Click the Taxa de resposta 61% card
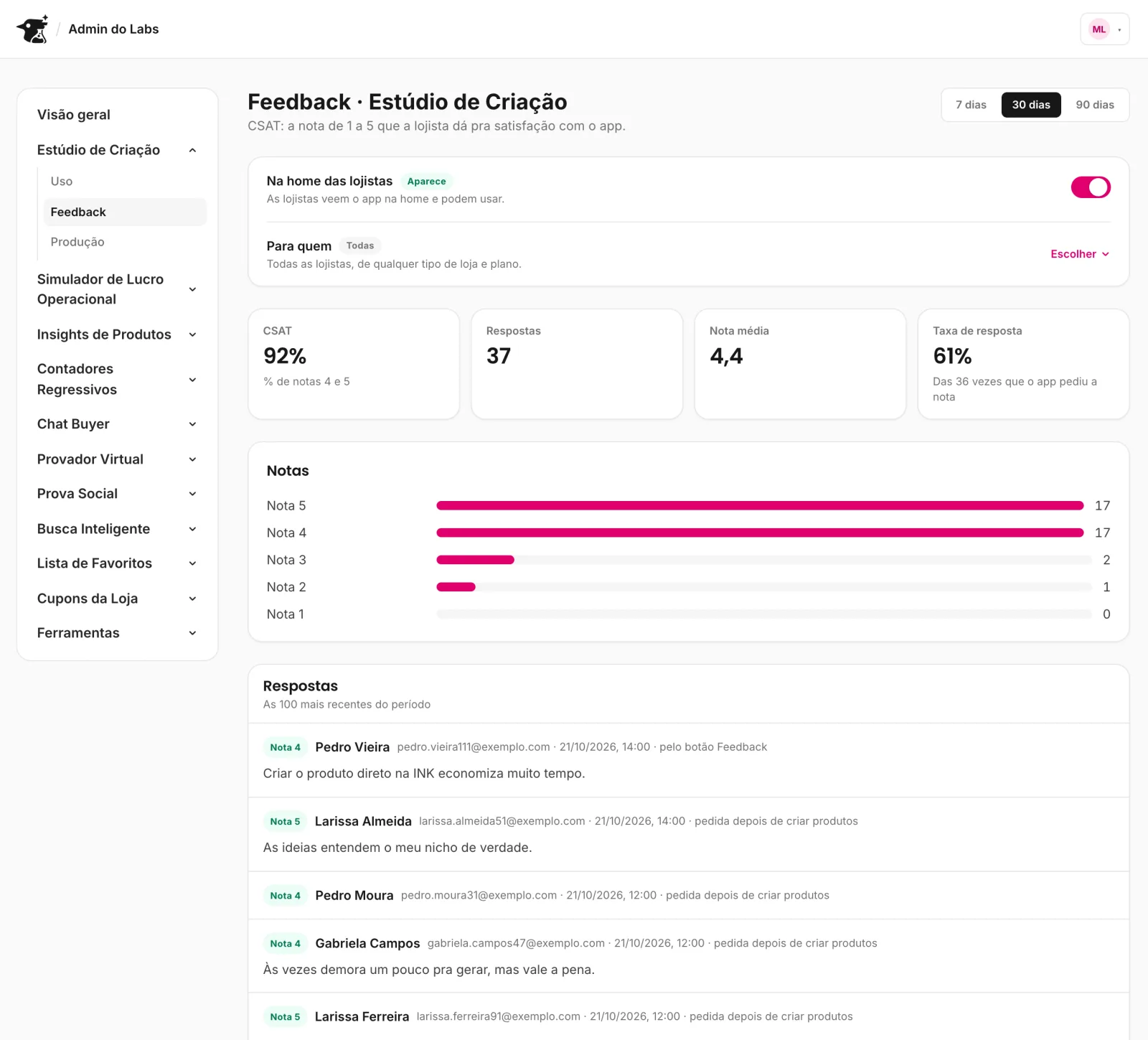This screenshot has width=1148, height=1040. point(1023,364)
